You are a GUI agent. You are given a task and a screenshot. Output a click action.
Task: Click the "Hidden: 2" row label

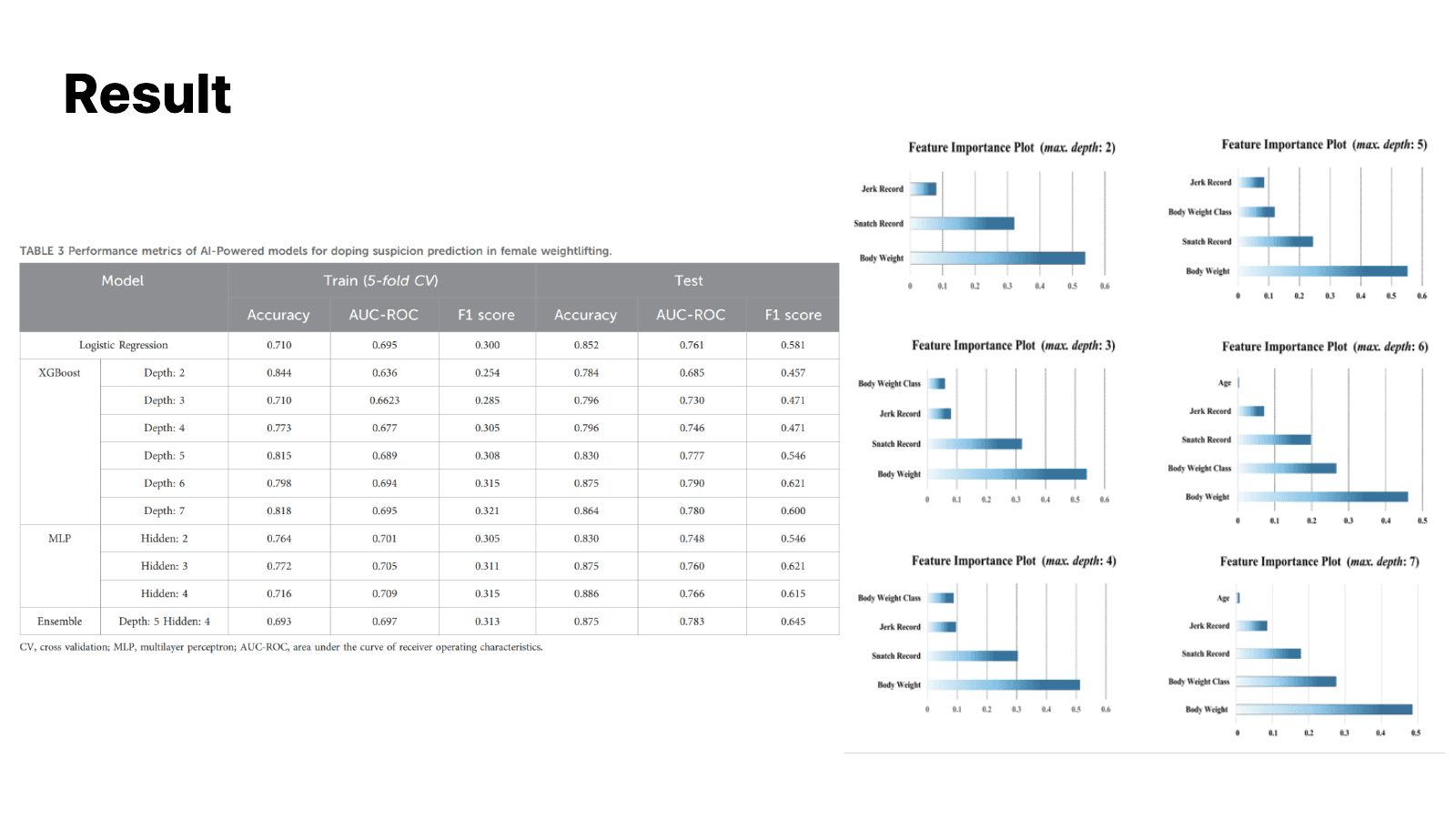click(x=164, y=539)
